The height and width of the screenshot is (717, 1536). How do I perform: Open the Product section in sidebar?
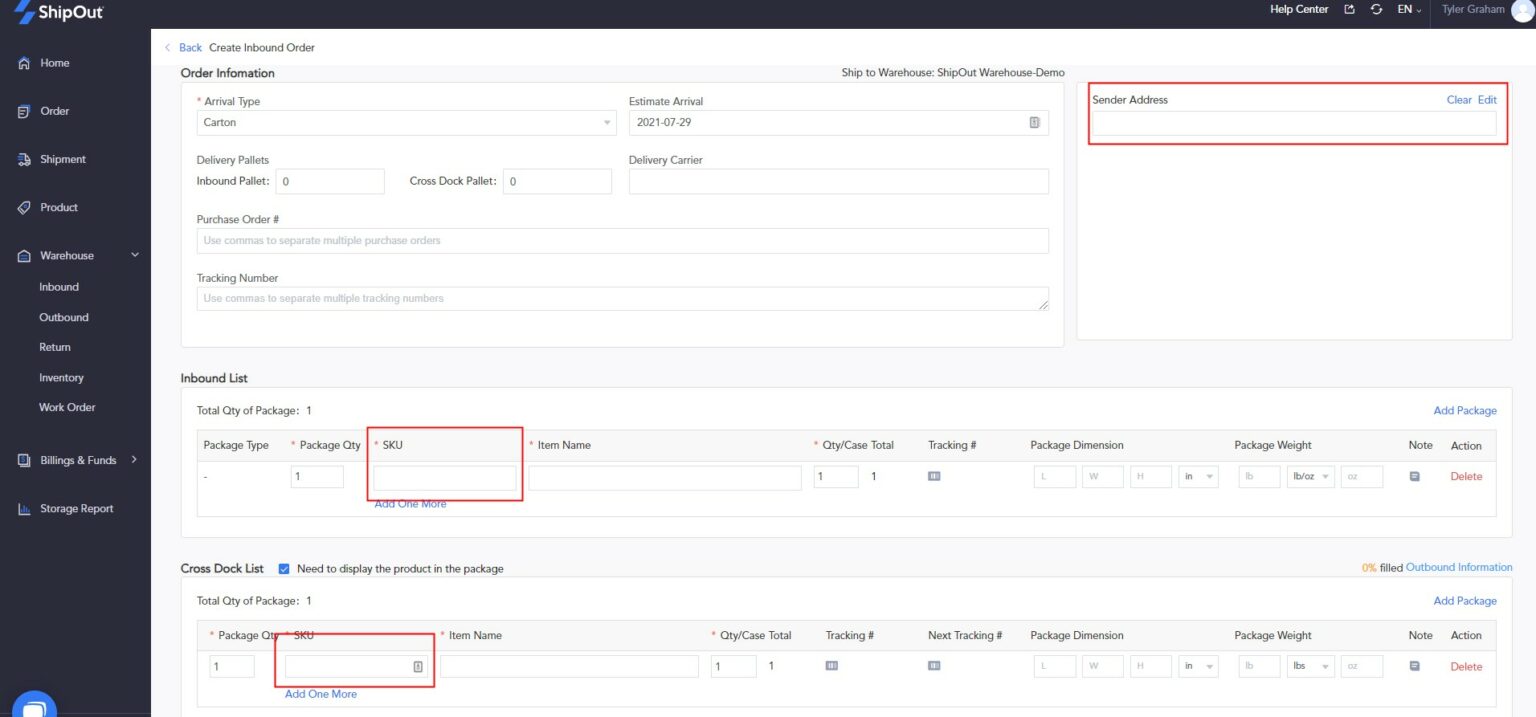pyautogui.click(x=58, y=207)
